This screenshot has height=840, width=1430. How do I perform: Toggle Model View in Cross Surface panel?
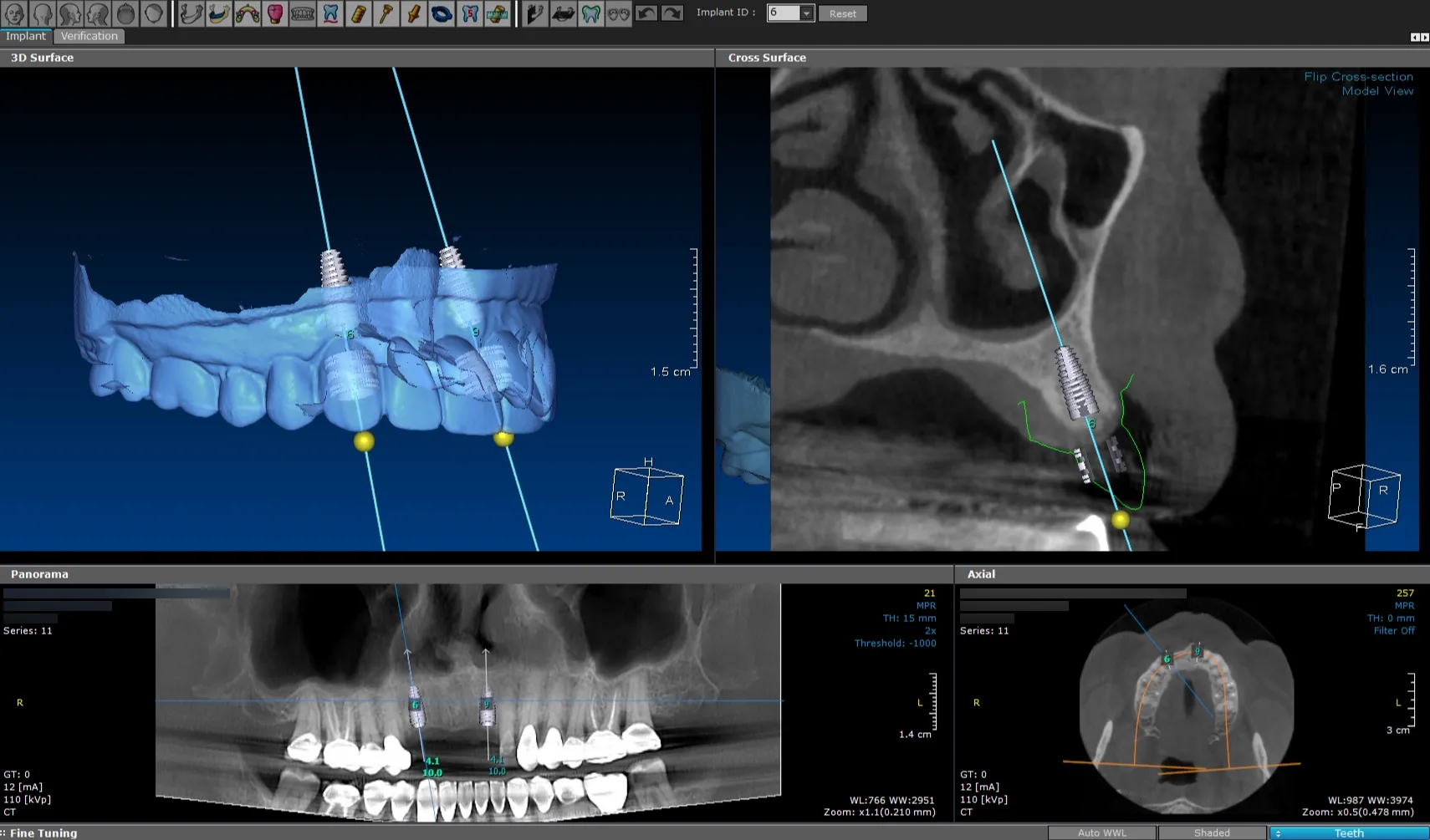pos(1378,91)
